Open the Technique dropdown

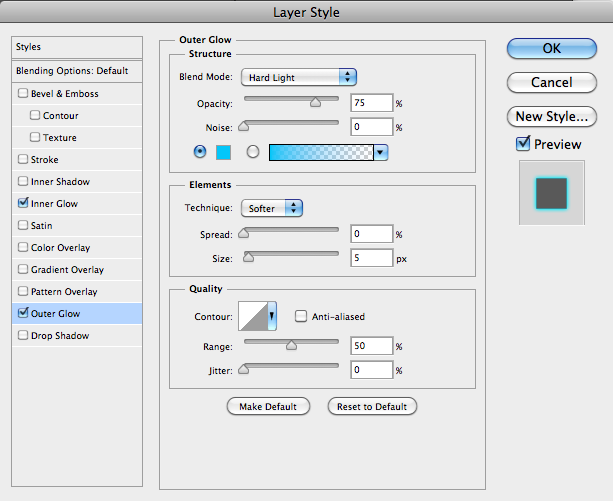(271, 208)
